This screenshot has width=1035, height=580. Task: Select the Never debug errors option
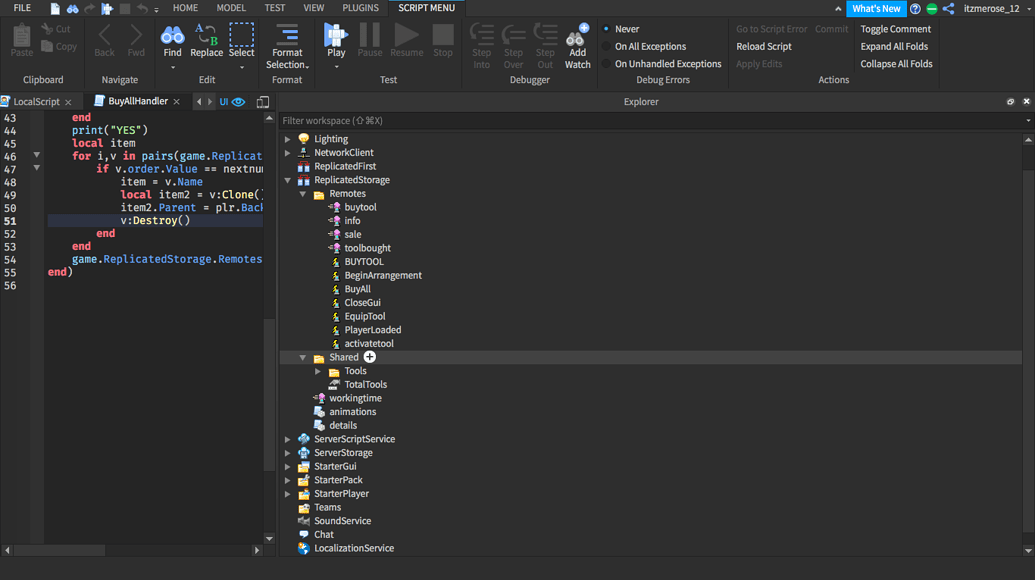620,29
